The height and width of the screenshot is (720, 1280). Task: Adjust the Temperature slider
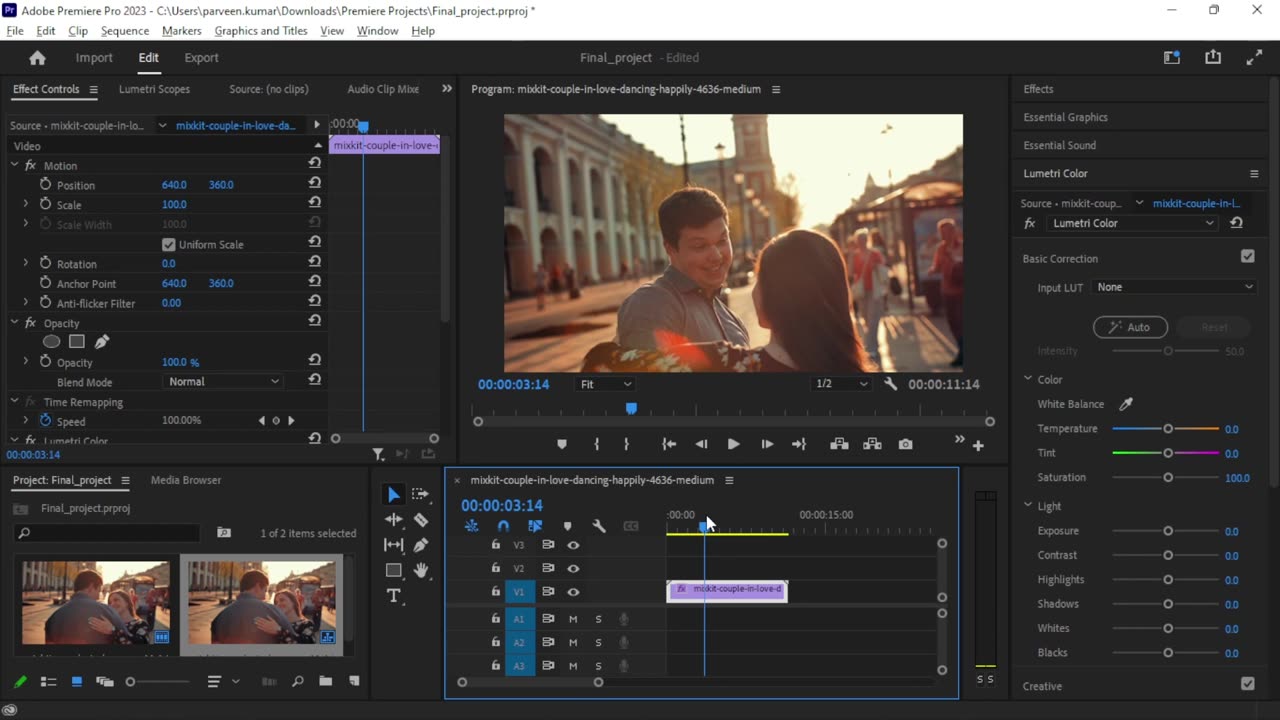(x=1166, y=429)
